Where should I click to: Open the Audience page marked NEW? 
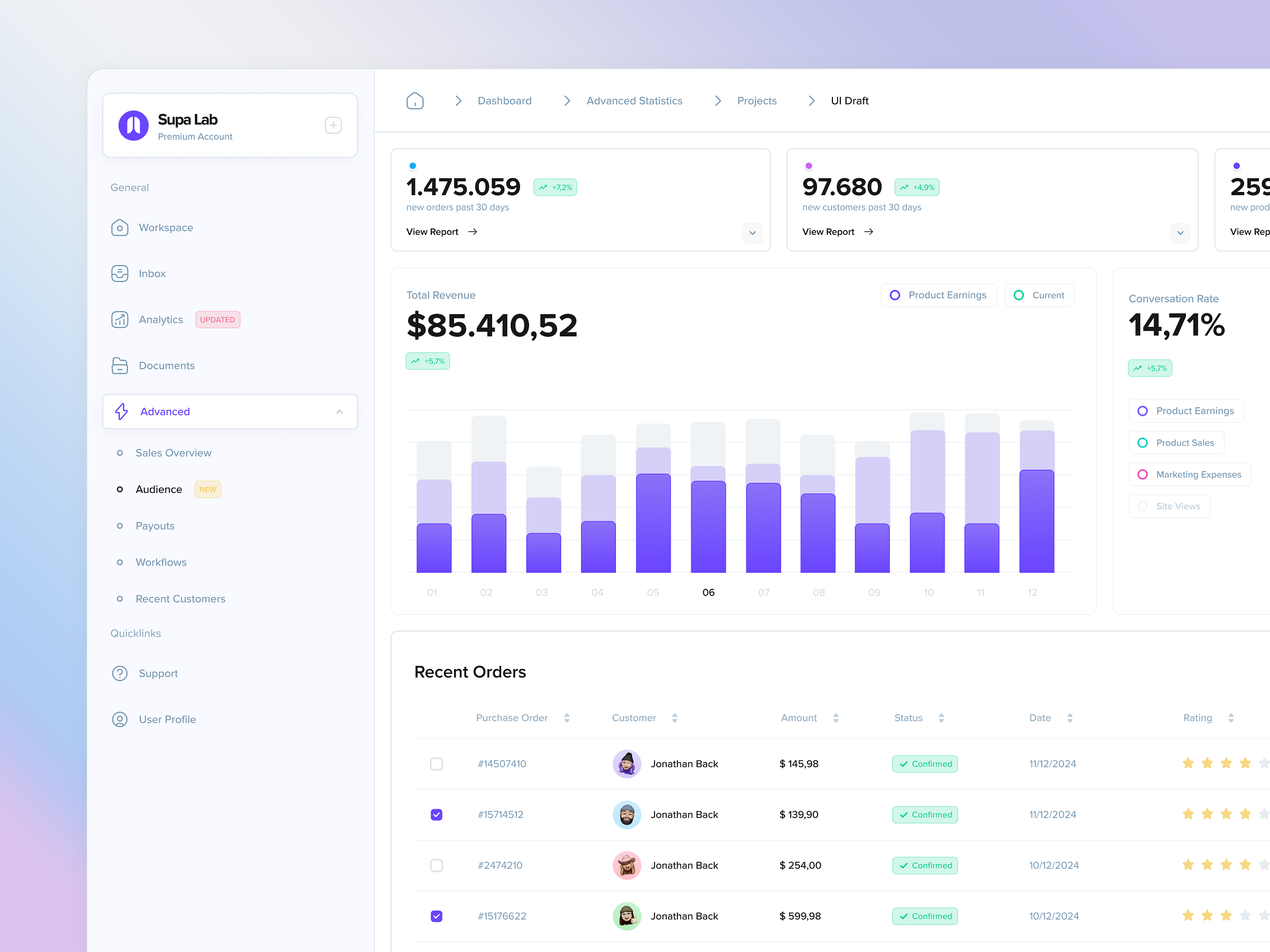[158, 489]
